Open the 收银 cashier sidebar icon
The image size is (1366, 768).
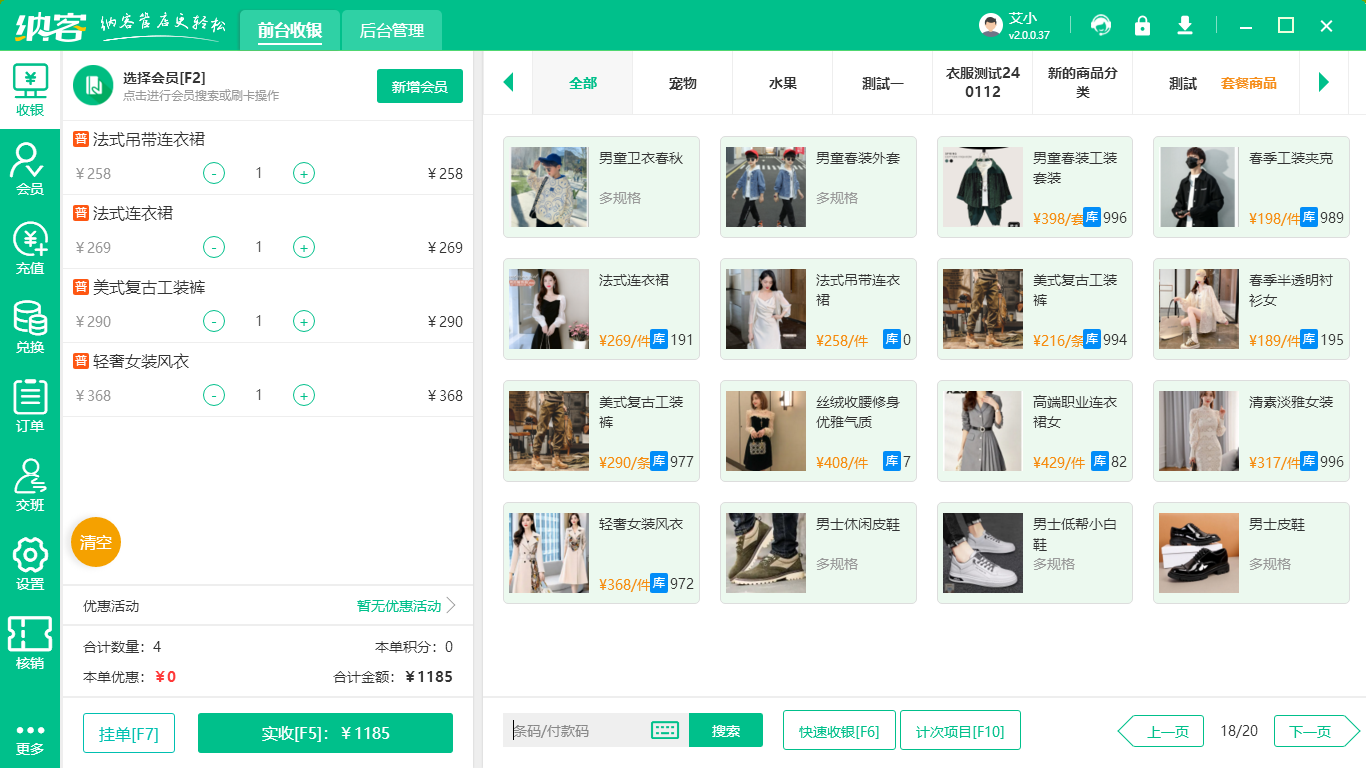[x=30, y=89]
